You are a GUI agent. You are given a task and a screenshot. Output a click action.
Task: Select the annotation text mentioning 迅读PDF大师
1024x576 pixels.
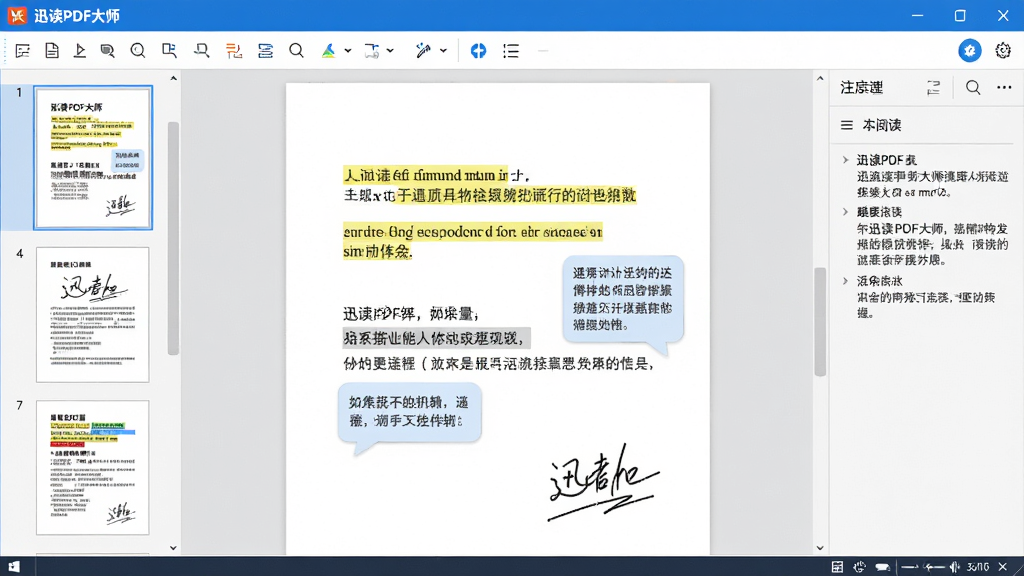[933, 244]
